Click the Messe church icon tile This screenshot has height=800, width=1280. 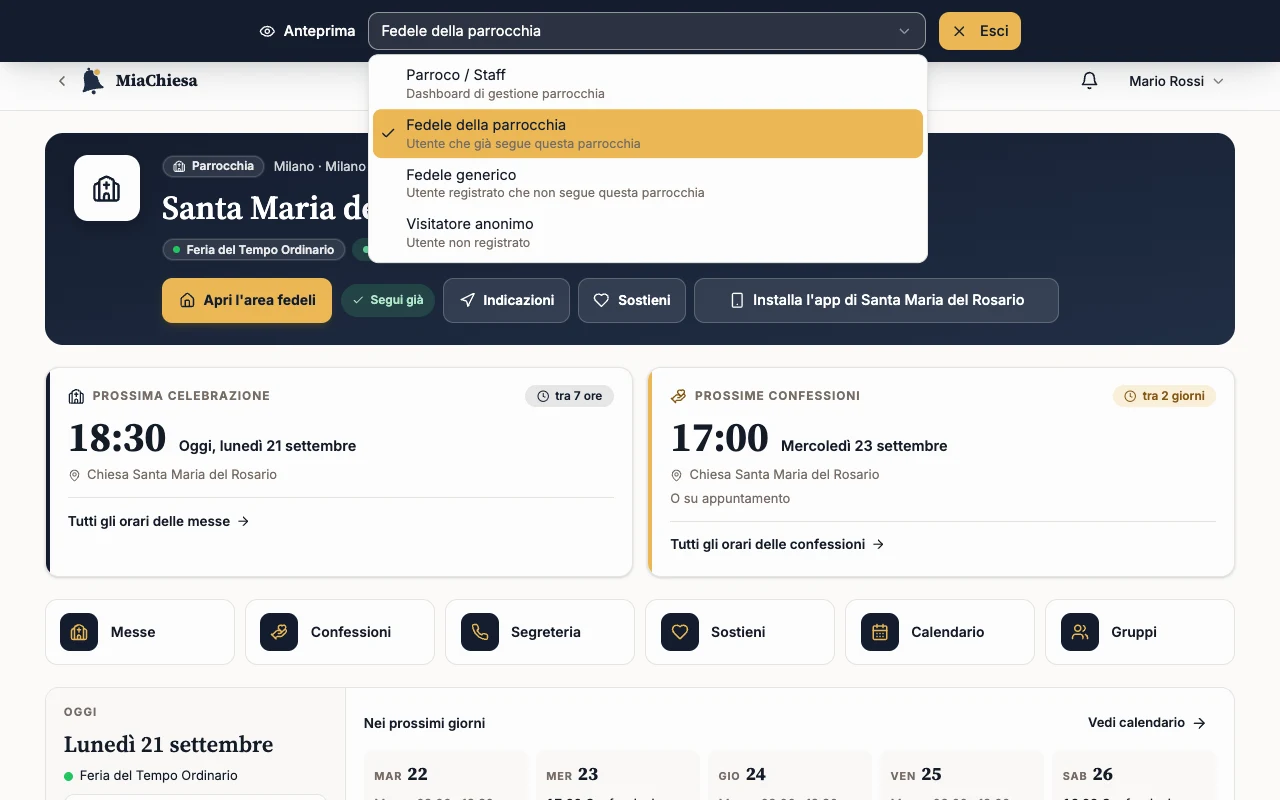(79, 632)
